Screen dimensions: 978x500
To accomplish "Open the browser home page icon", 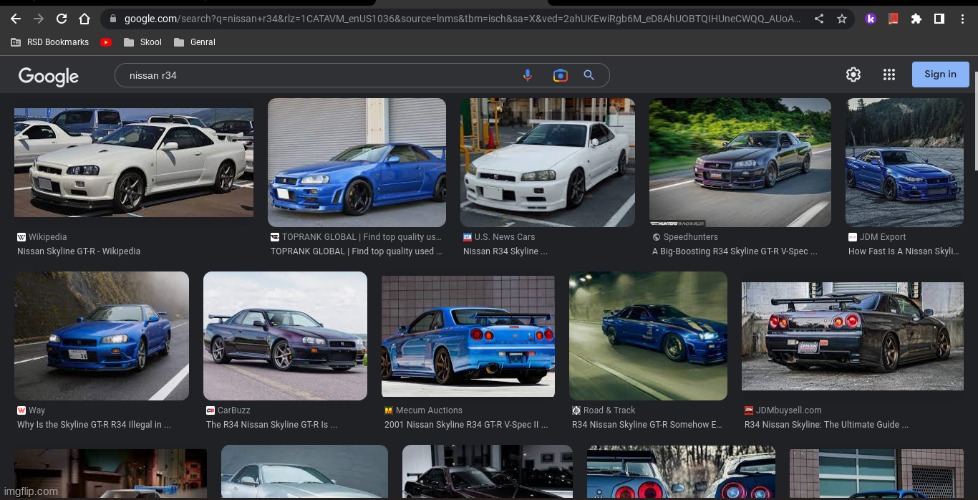I will point(84,19).
